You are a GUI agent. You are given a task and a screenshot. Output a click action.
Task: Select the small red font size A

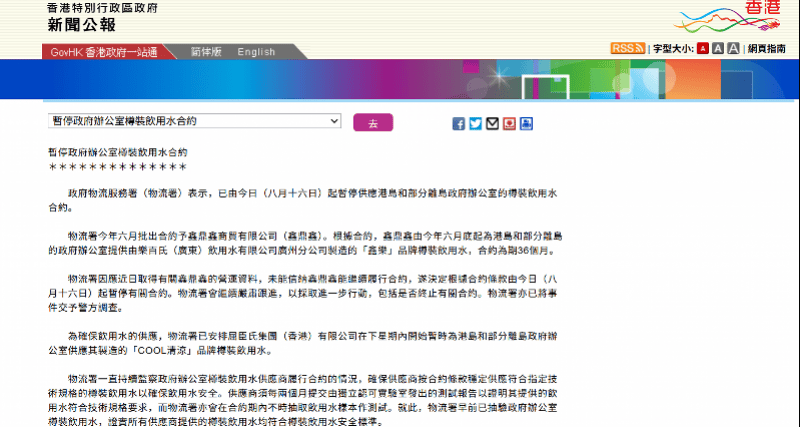703,48
